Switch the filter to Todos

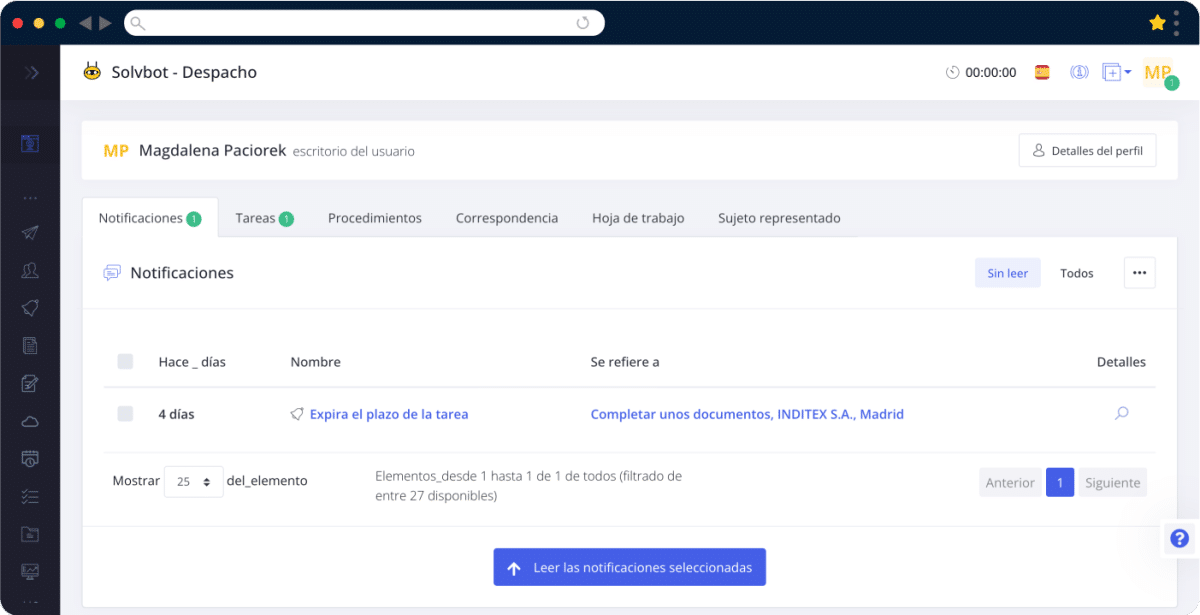1076,272
